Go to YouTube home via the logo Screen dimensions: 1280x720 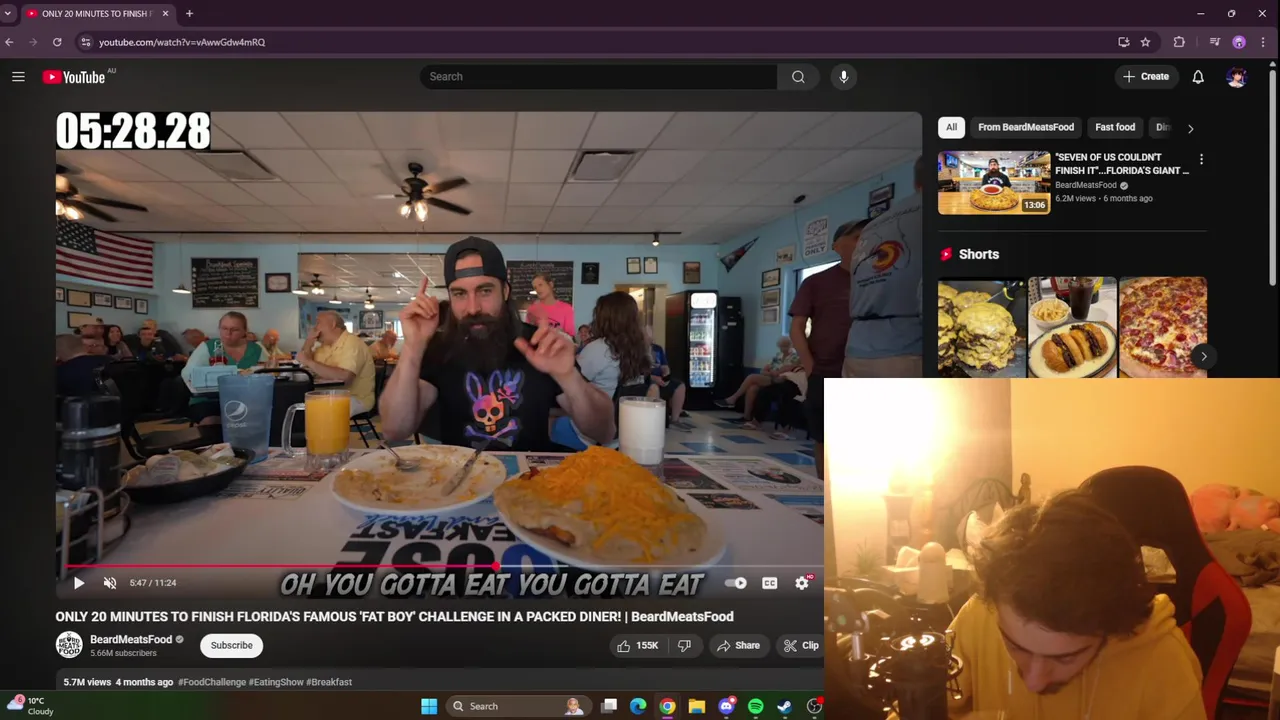(74, 77)
